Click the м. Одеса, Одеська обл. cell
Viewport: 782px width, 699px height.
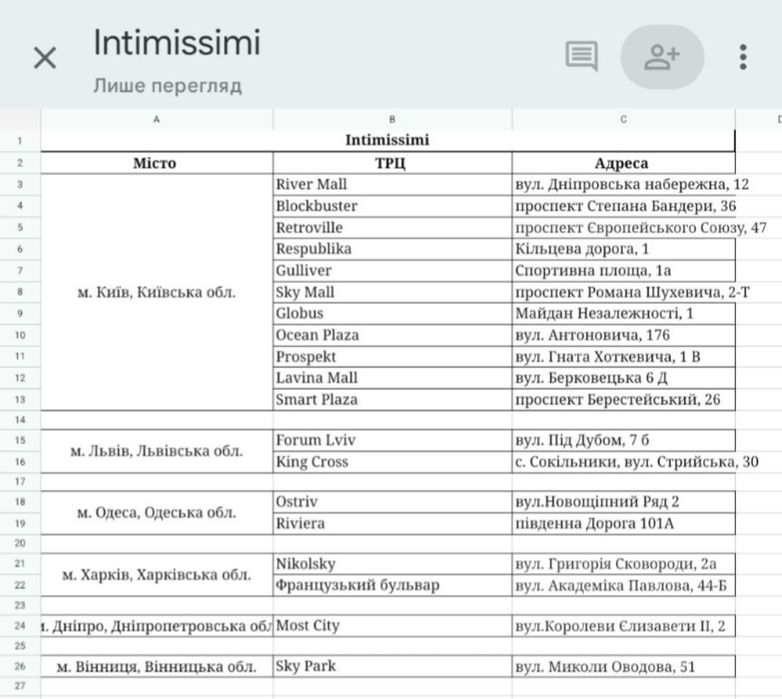157,513
